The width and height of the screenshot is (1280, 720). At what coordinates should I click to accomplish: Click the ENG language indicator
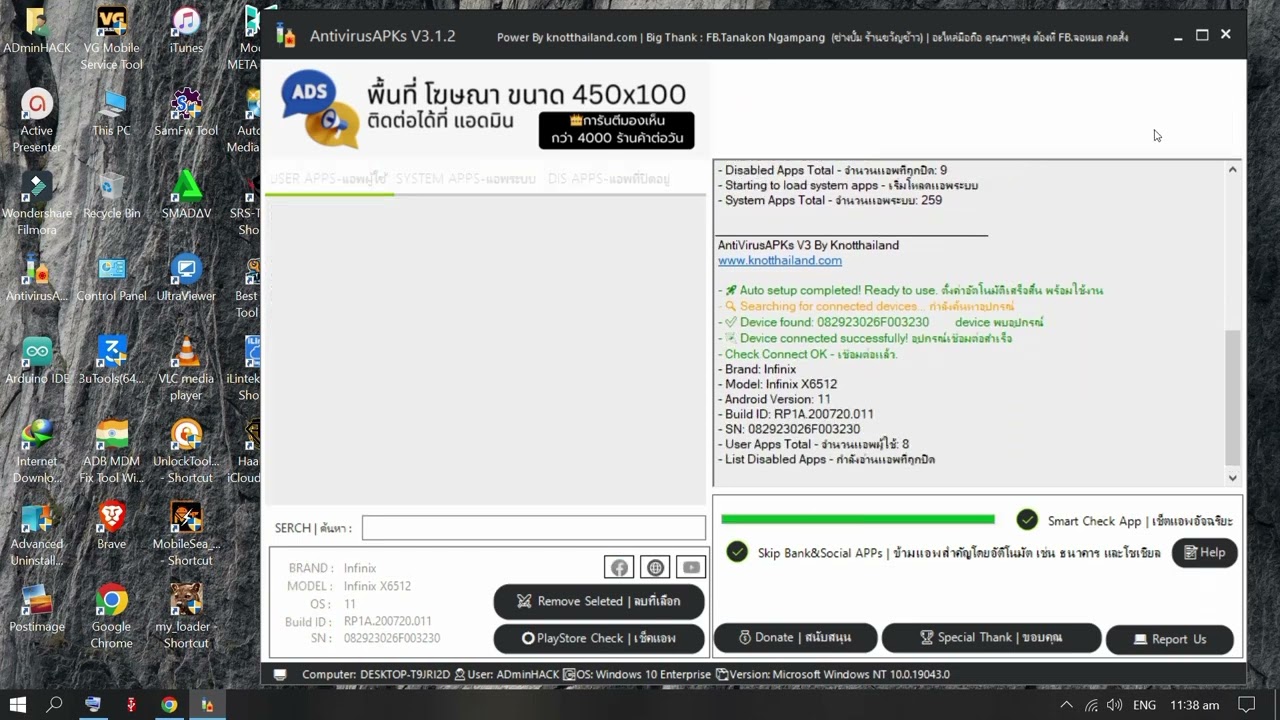tap(1145, 705)
